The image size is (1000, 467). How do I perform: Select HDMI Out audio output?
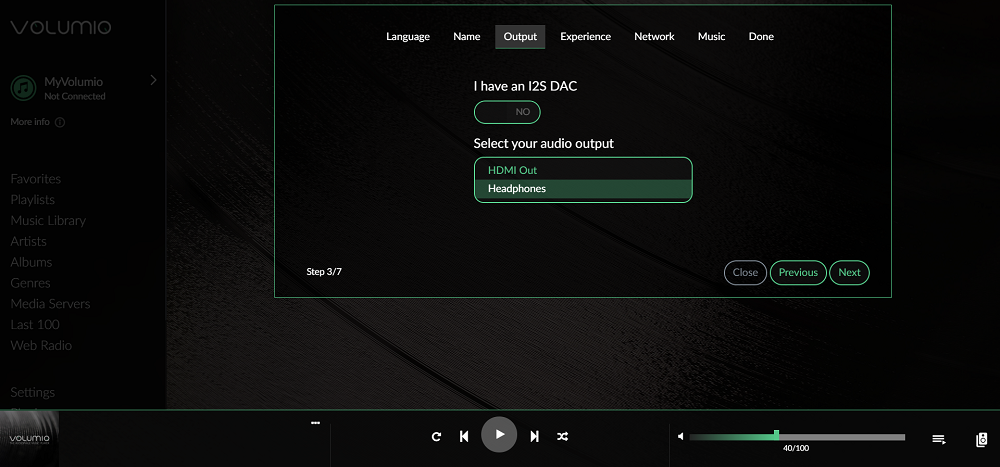point(583,170)
